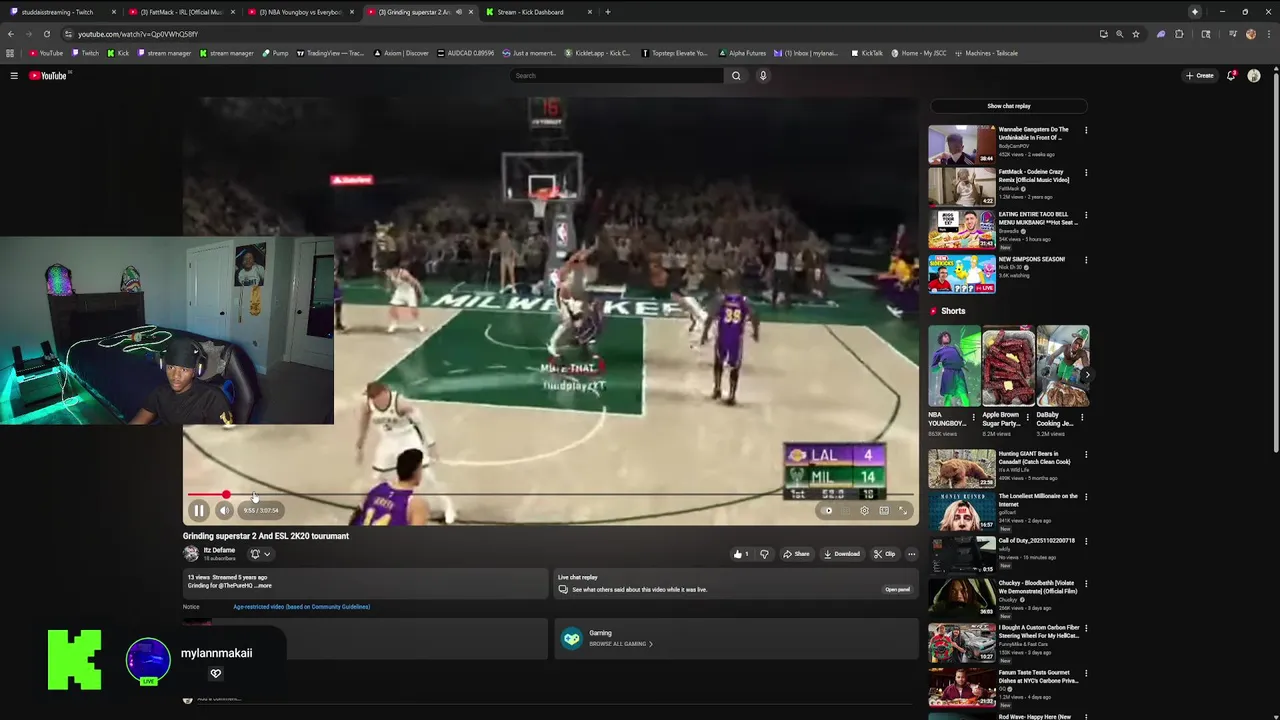Open the Create button dropdown

point(1199,76)
